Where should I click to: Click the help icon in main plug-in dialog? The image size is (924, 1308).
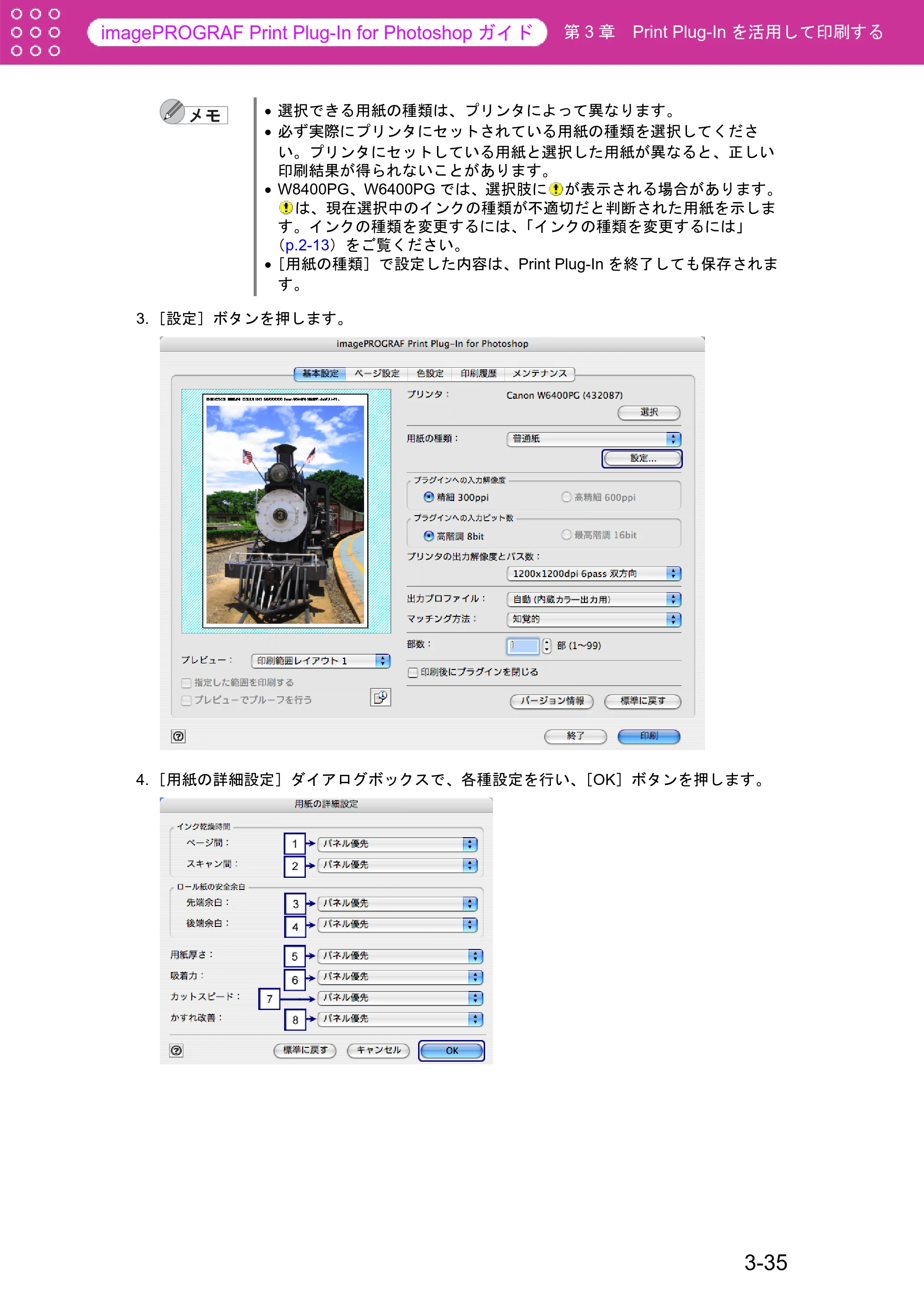pyautogui.click(x=178, y=736)
